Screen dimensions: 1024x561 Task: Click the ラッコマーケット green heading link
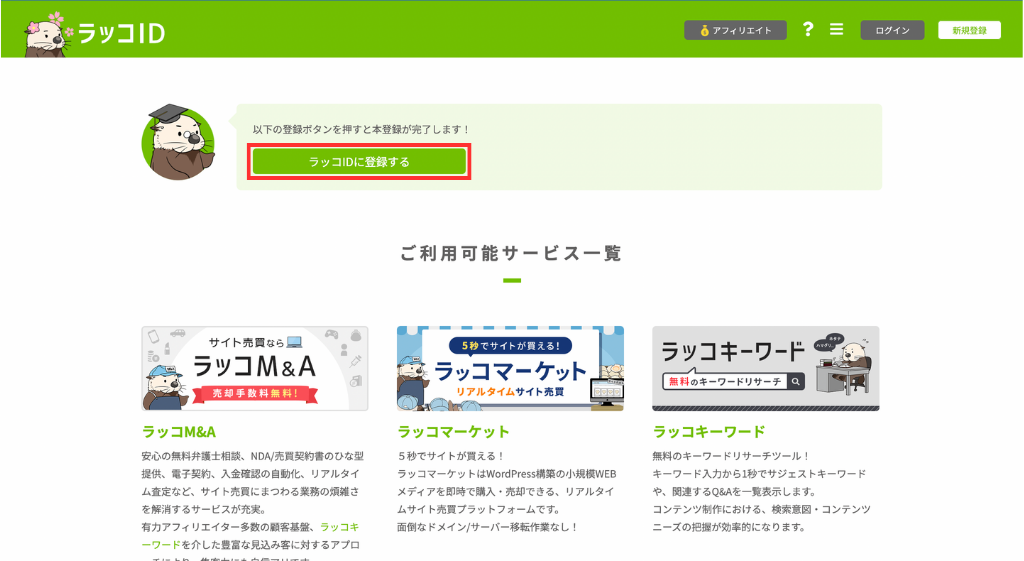453,432
